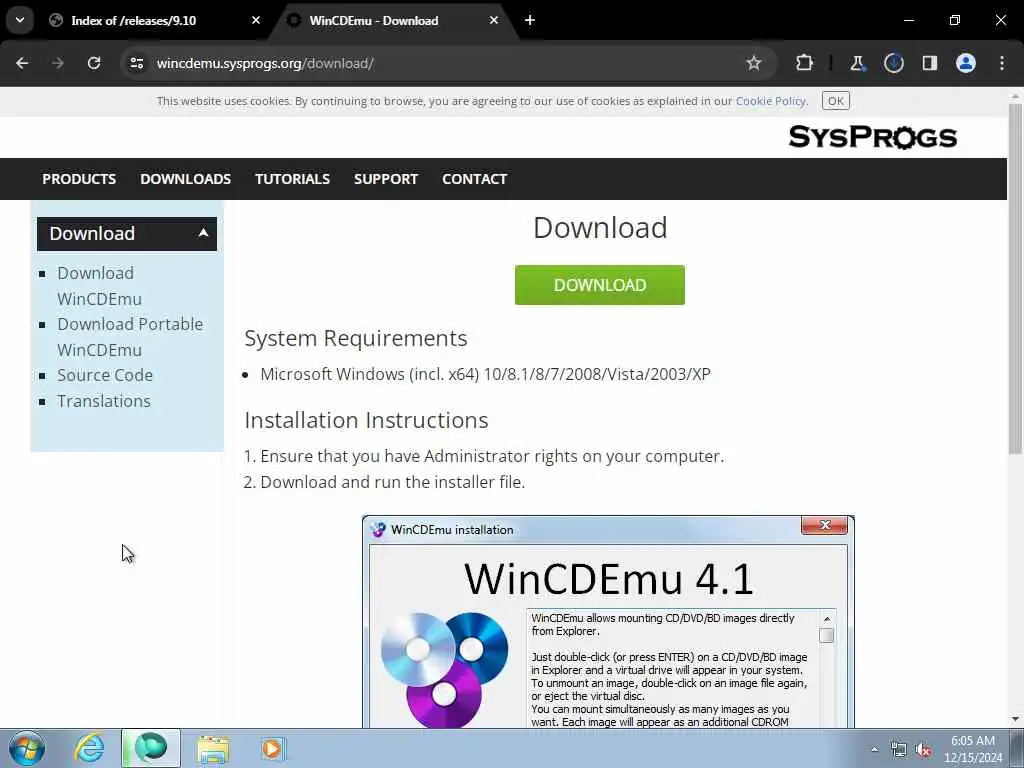Open the browser three-dot menu

1002,63
